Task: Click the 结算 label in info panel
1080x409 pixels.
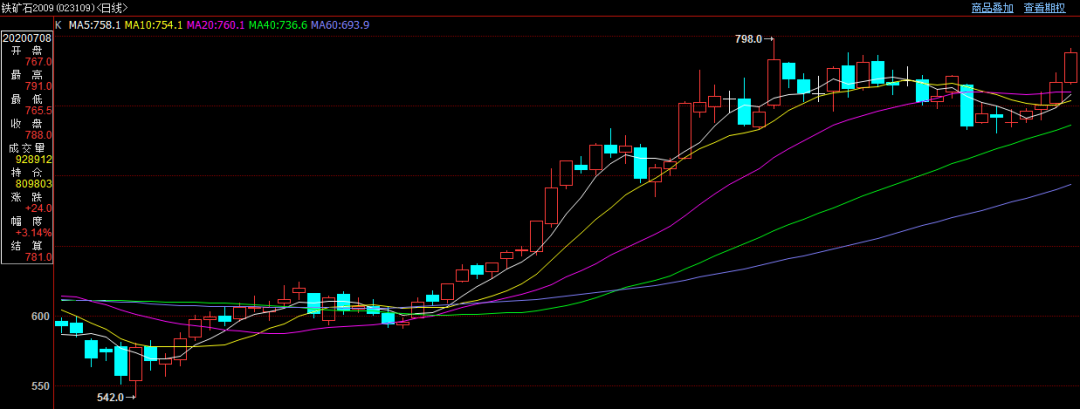Action: 27,245
